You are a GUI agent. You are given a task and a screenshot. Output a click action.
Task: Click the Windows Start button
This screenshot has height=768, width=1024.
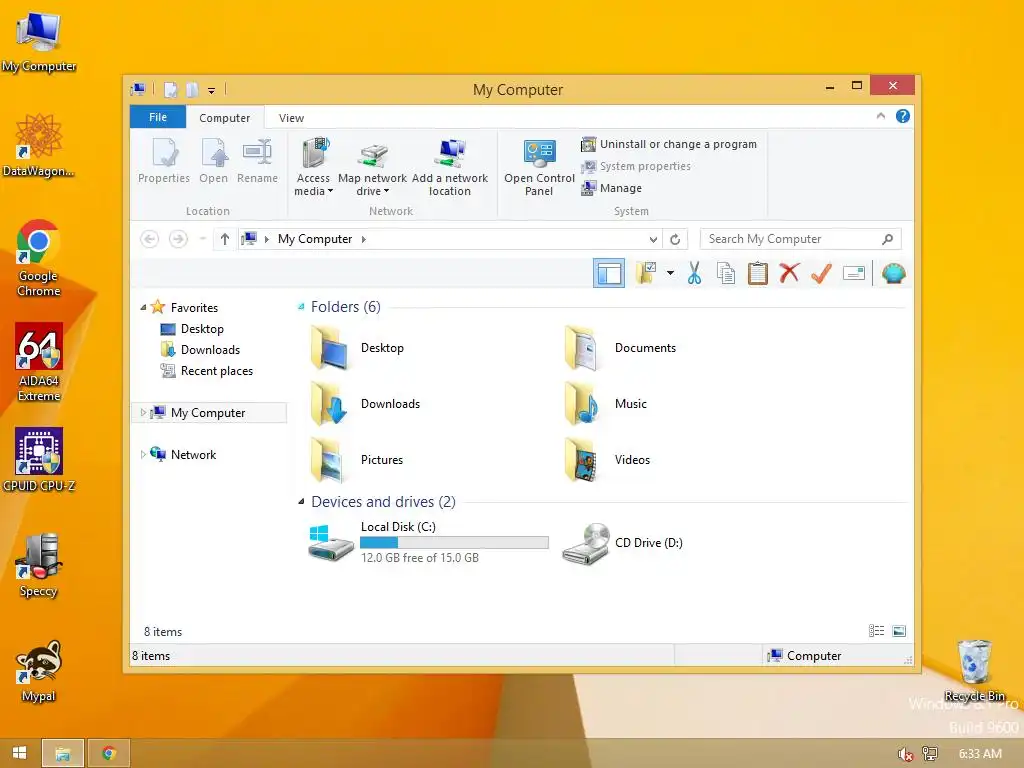pos(20,753)
